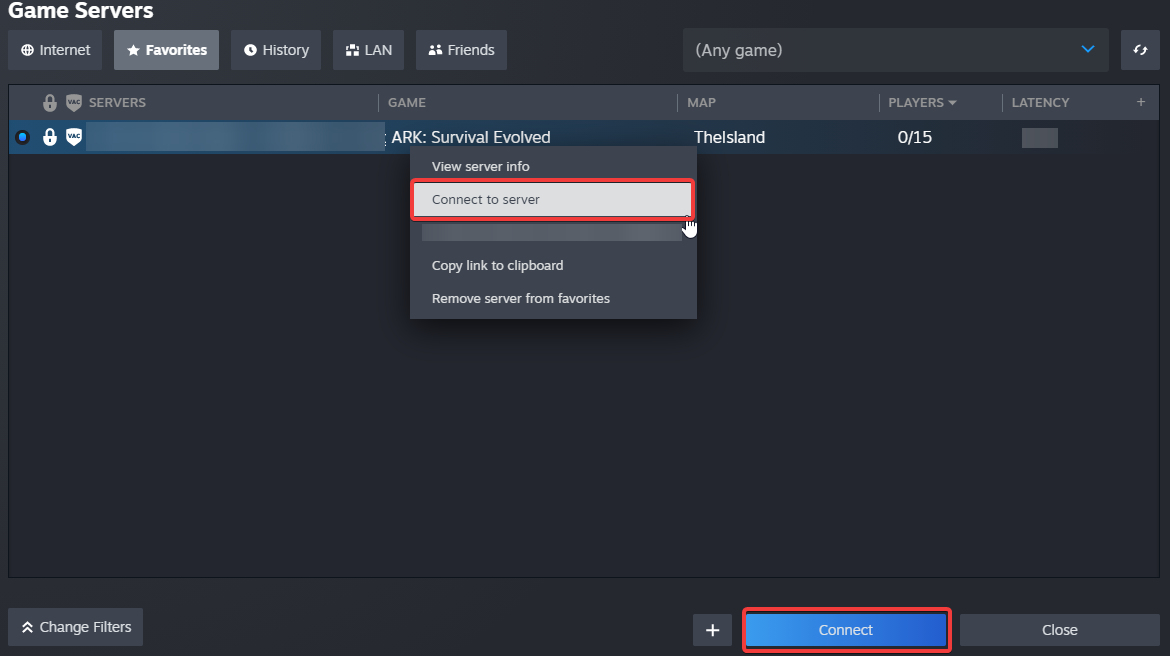Expand Change Filters panel
Viewport: 1170px width, 656px height.
(76, 627)
